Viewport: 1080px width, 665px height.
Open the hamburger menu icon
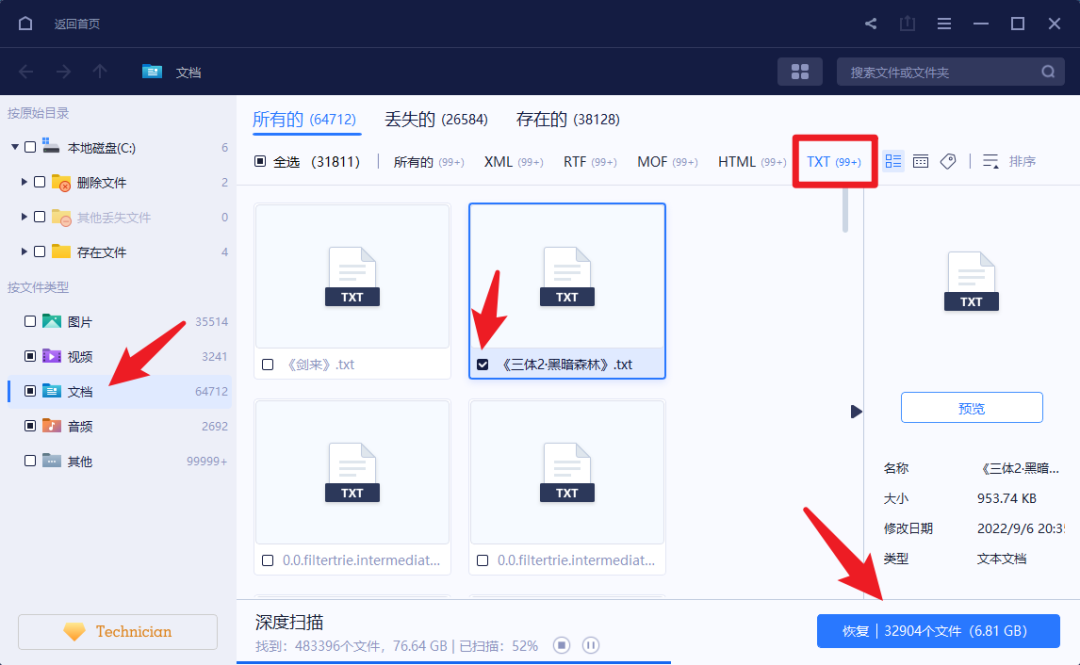click(x=944, y=23)
